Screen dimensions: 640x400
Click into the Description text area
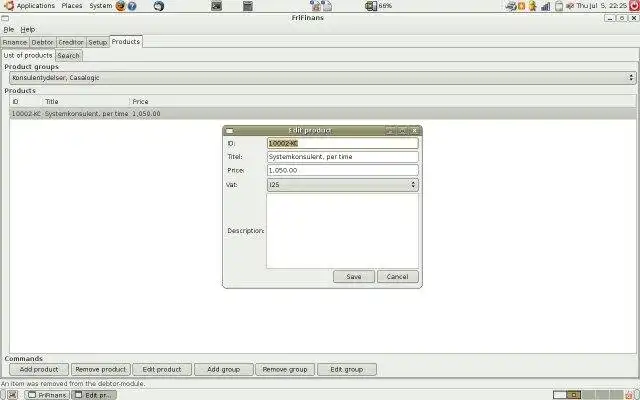pos(342,231)
